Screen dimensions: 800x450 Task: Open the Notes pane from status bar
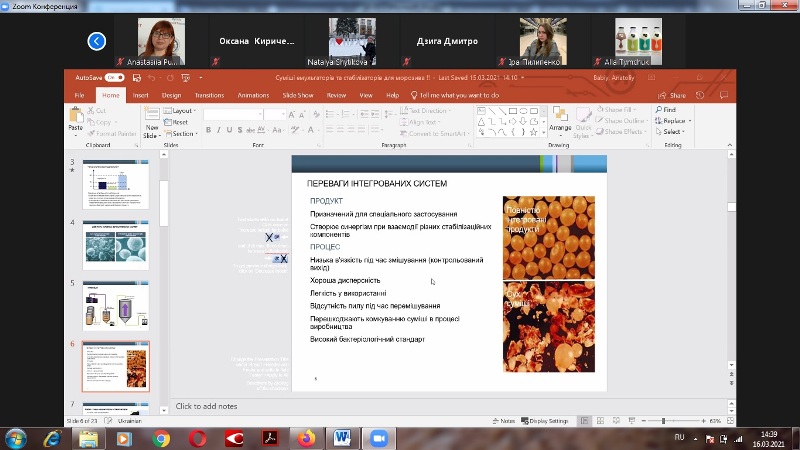(504, 421)
